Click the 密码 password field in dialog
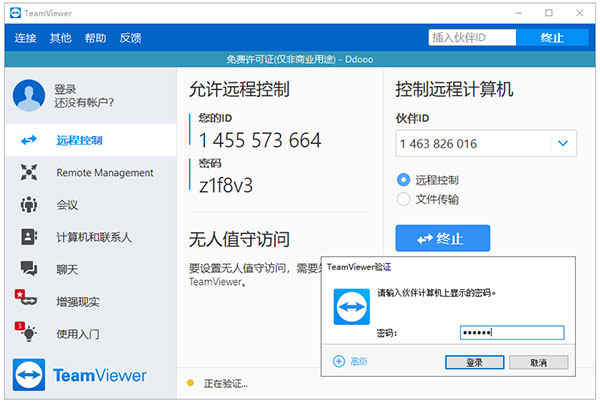The width and height of the screenshot is (600, 403). click(x=512, y=333)
